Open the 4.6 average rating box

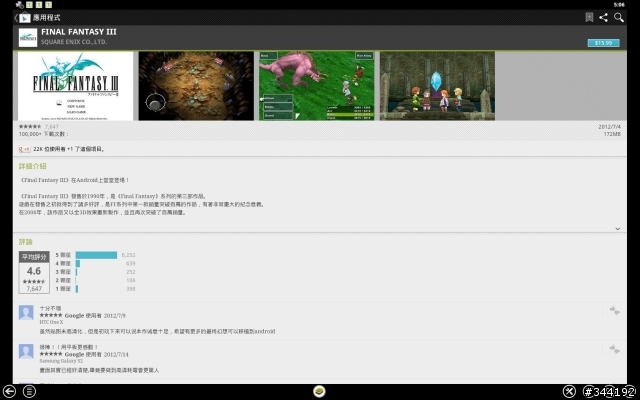click(x=34, y=272)
